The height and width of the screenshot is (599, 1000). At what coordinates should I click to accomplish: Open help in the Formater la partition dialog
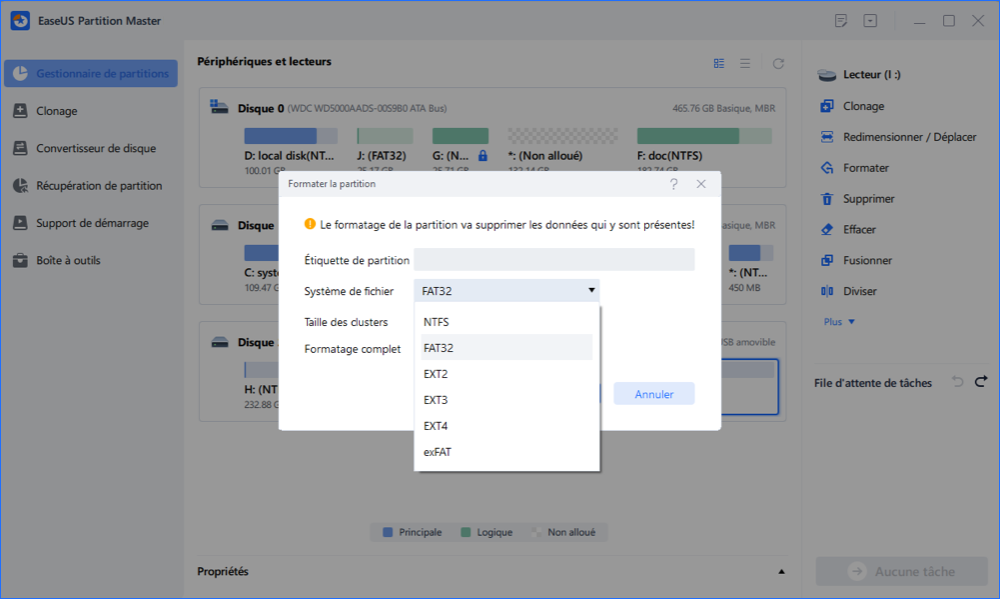click(673, 184)
